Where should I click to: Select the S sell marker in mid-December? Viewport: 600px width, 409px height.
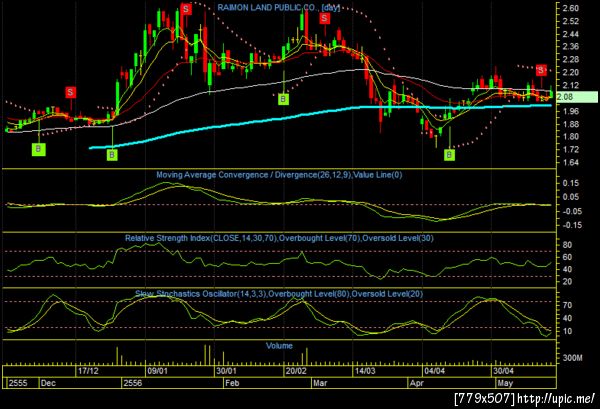coord(70,92)
